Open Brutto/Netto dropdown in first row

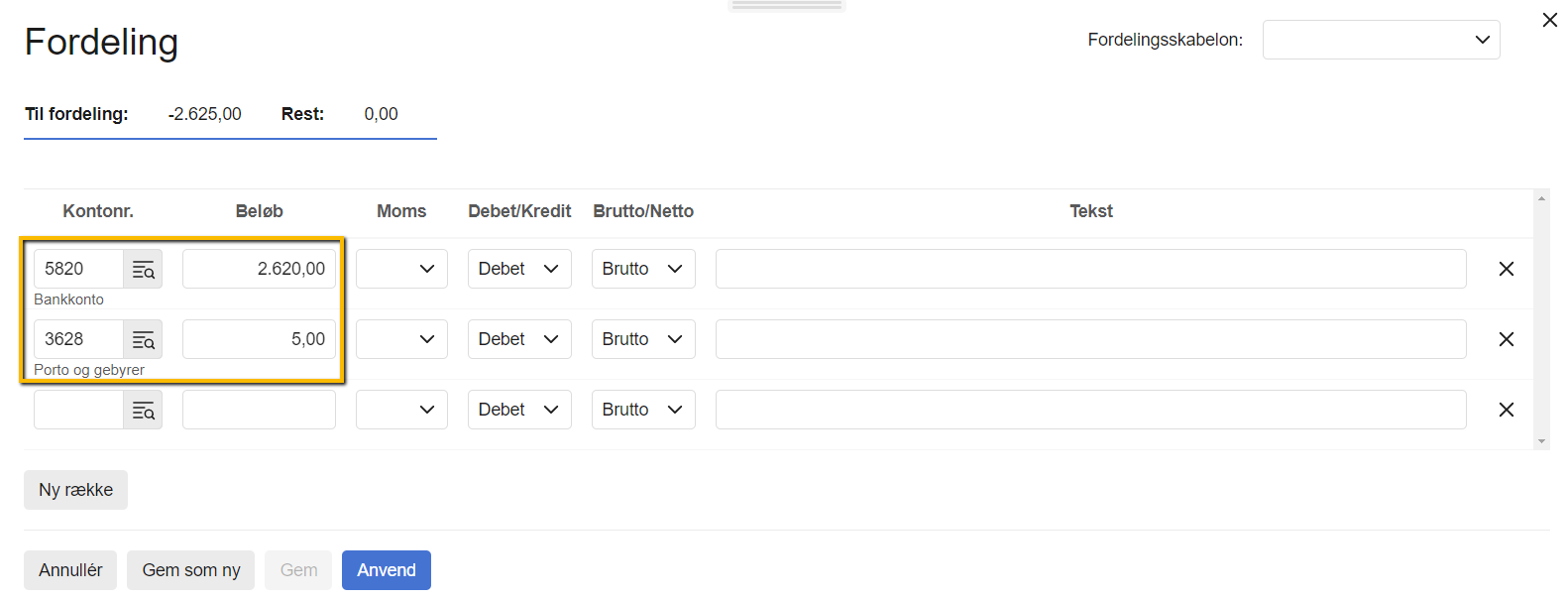(642, 269)
